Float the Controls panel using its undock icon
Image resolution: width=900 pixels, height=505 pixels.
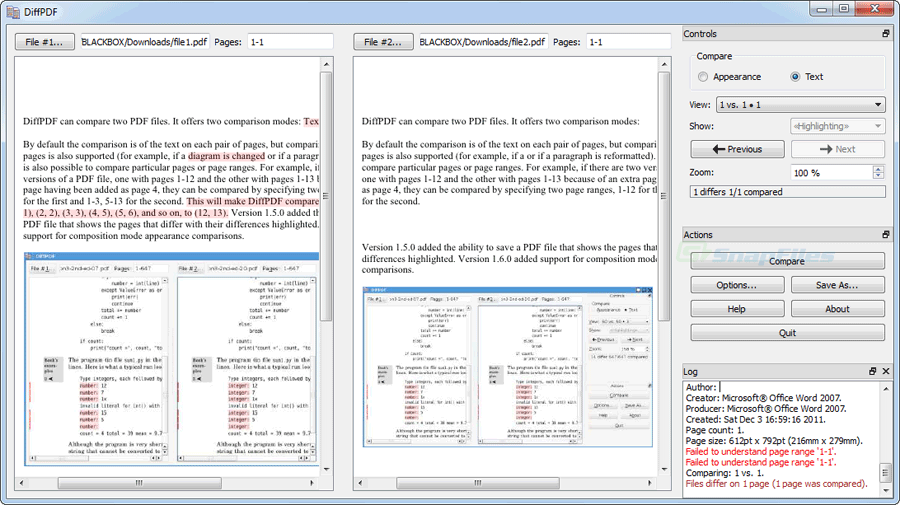point(886,34)
